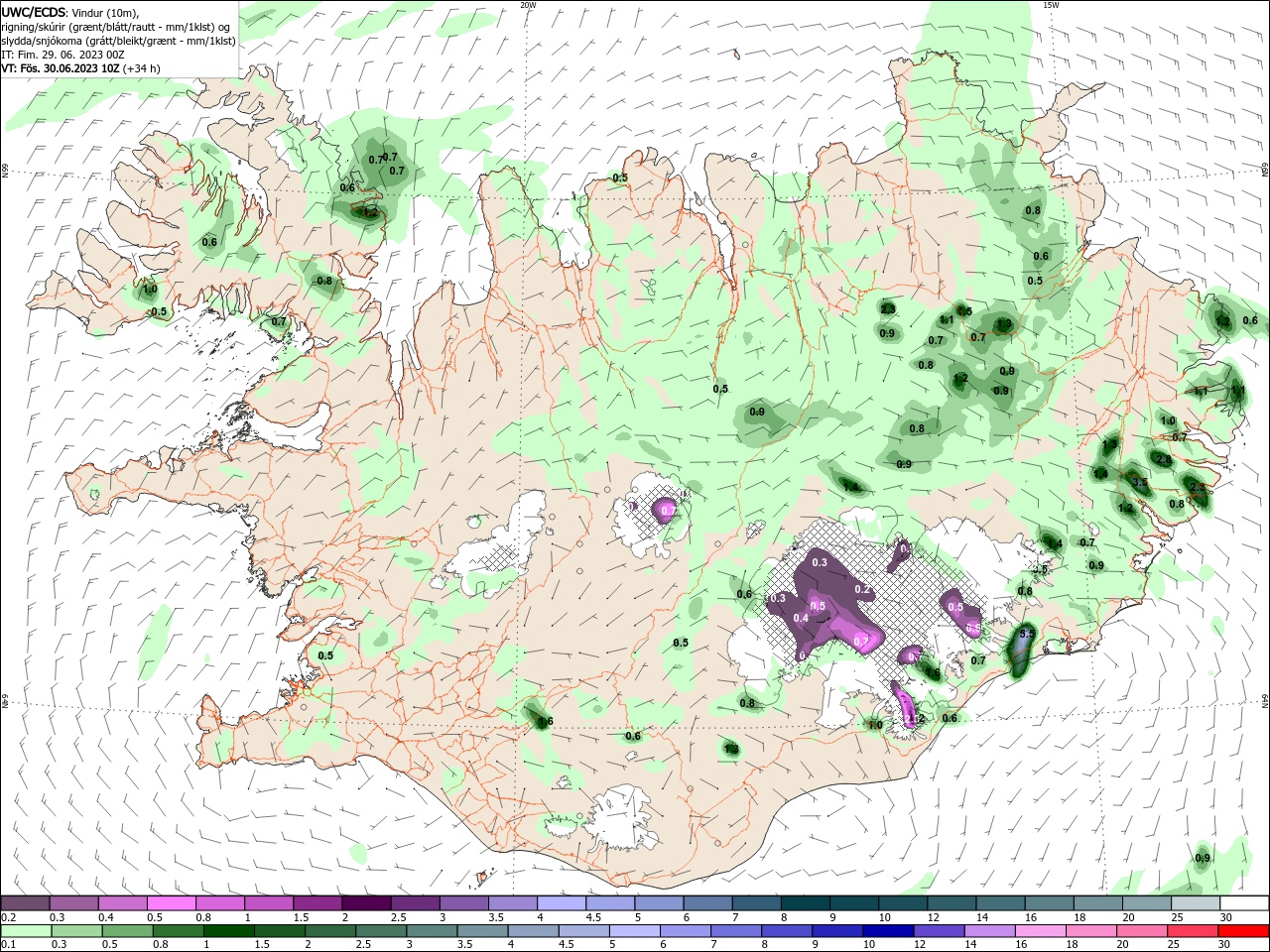Pick upper-scale lavender swatch between 4 and 4.5
This screenshot has height=952, width=1270.
pyautogui.click(x=562, y=902)
